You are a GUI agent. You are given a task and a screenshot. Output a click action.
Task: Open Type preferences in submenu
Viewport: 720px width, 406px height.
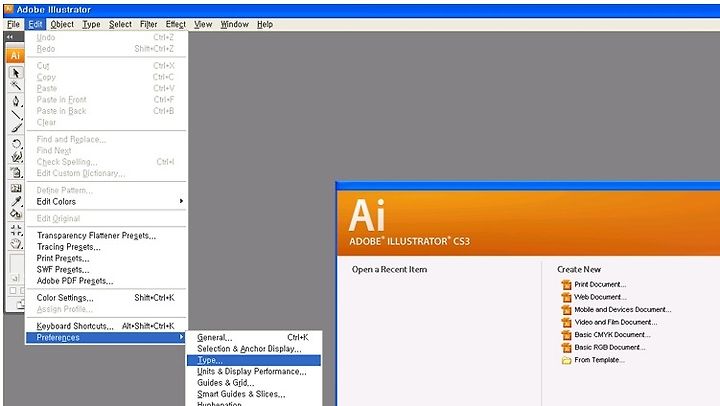[x=253, y=361]
